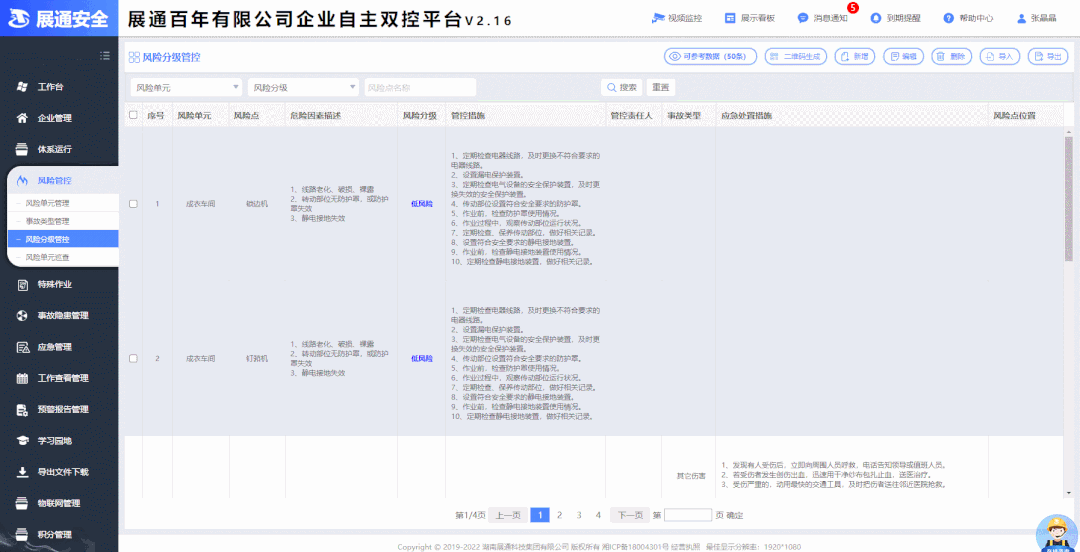Open 物联网管理 in sidebar
The width and height of the screenshot is (1080, 552).
(59, 503)
